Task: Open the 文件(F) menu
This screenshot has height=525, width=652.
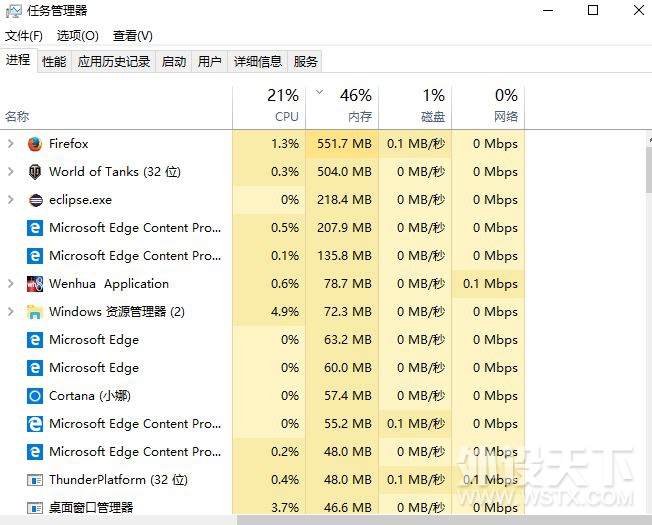Action: tap(24, 36)
